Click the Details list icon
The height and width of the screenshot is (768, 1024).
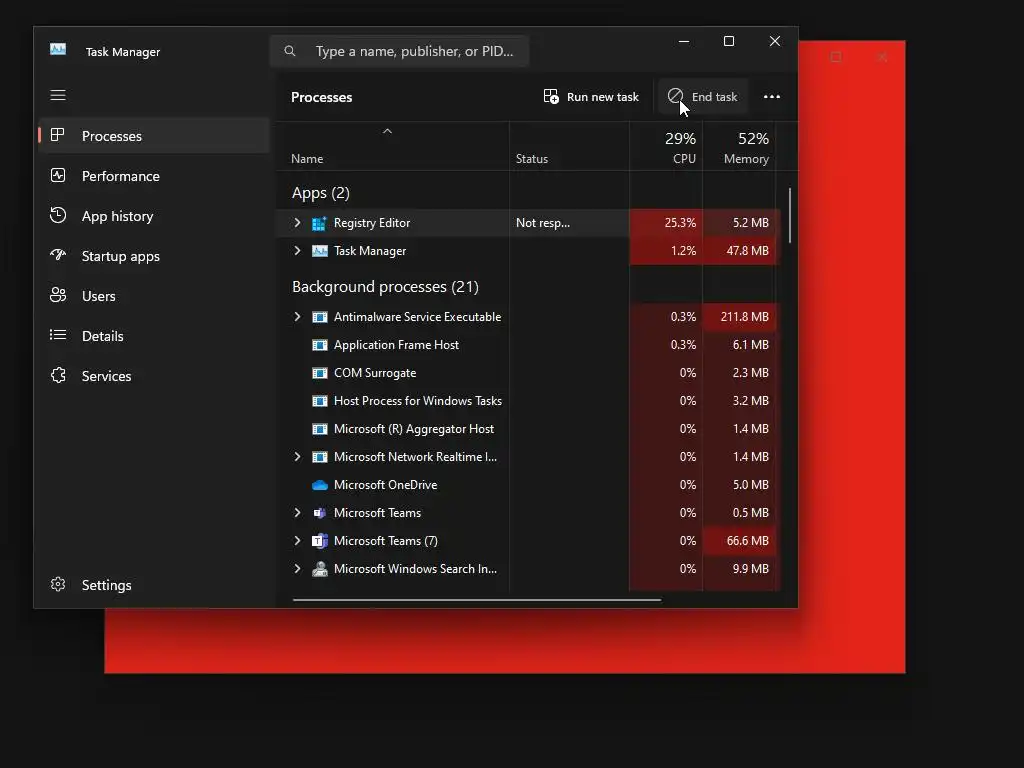[58, 335]
